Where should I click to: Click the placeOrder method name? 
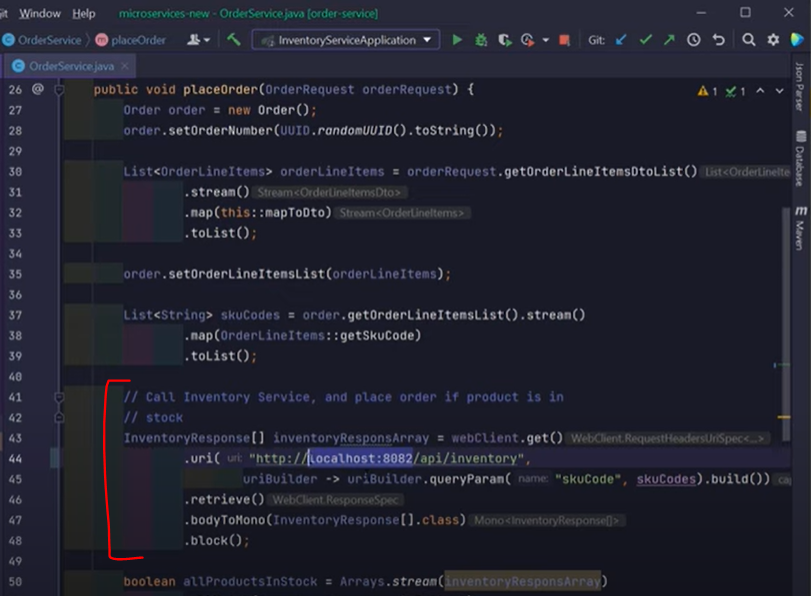click(x=220, y=90)
